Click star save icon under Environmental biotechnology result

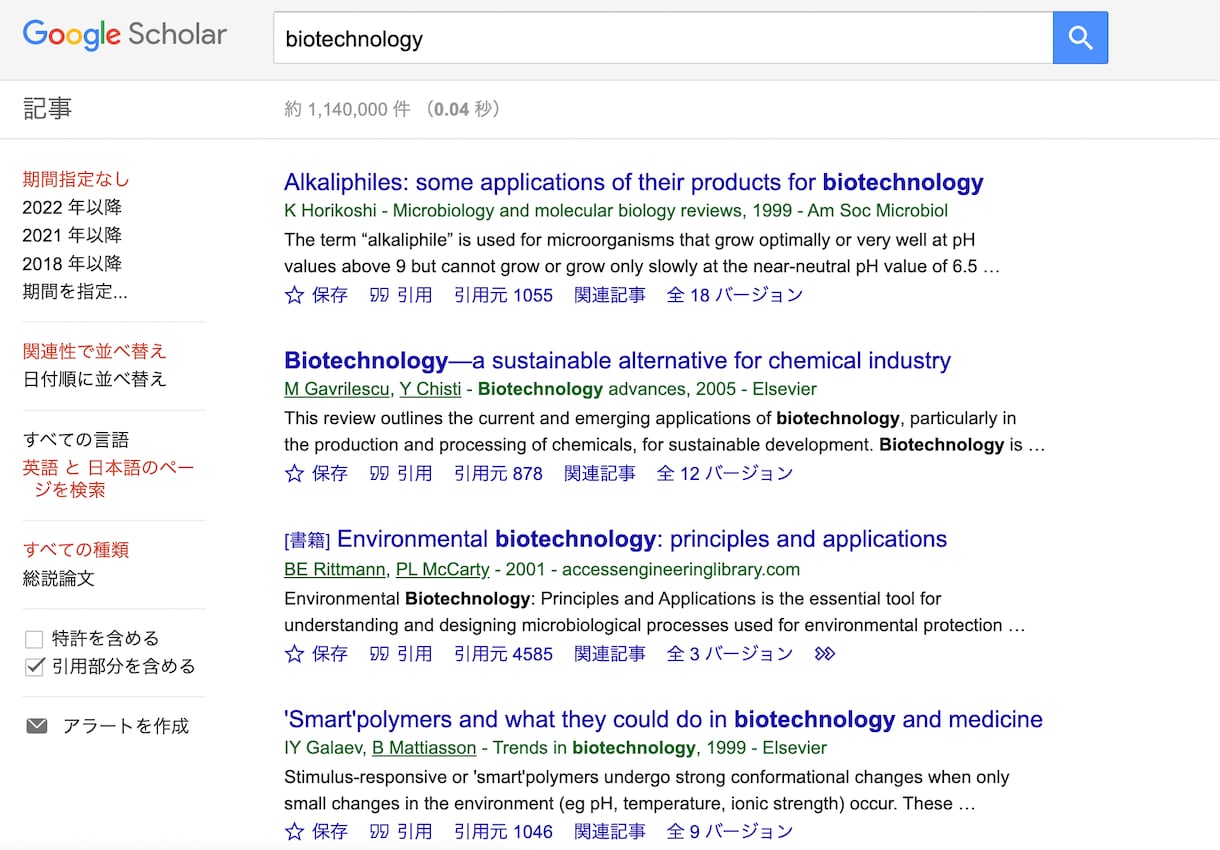(x=294, y=654)
